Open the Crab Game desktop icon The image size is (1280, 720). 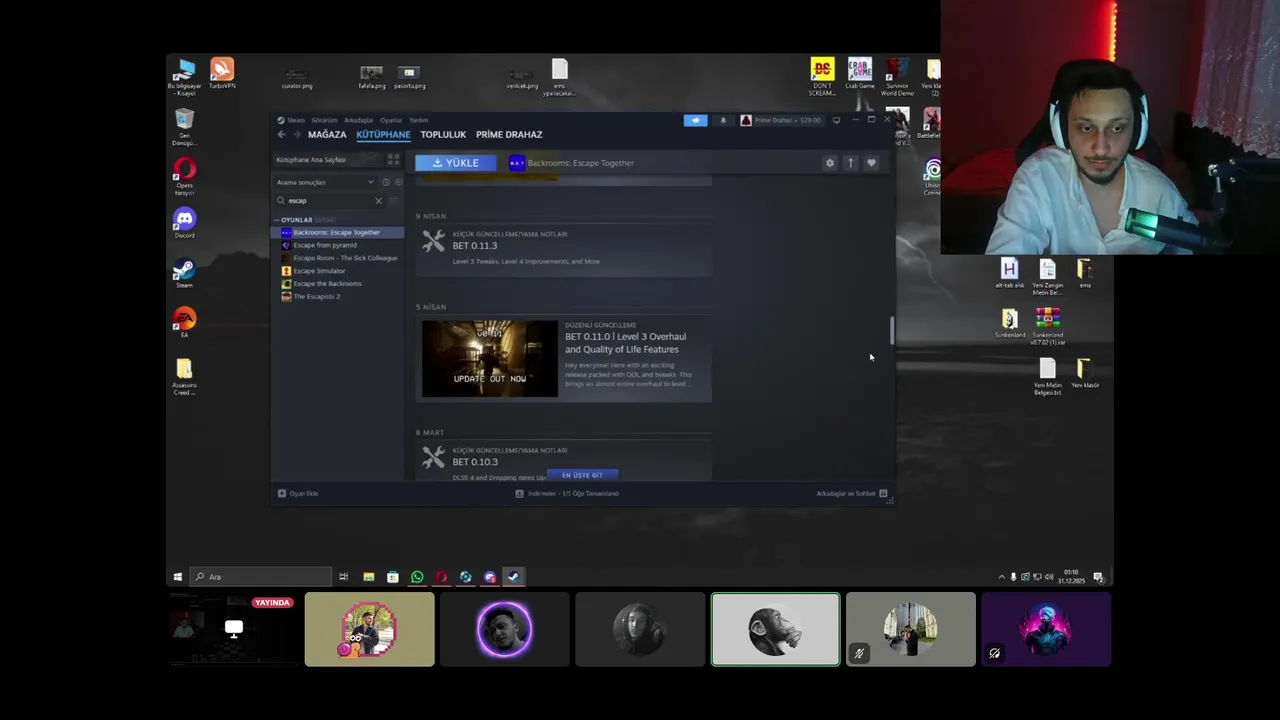[859, 73]
